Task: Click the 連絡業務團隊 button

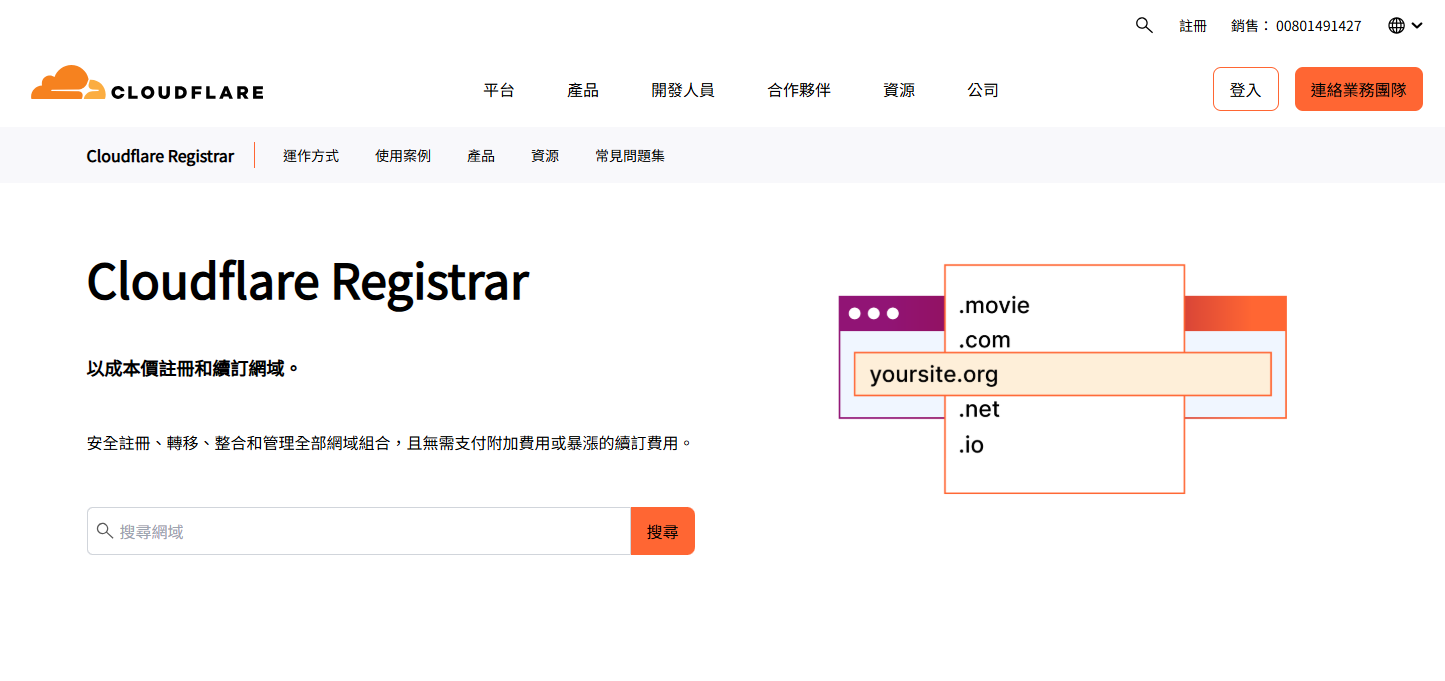Action: [1358, 88]
